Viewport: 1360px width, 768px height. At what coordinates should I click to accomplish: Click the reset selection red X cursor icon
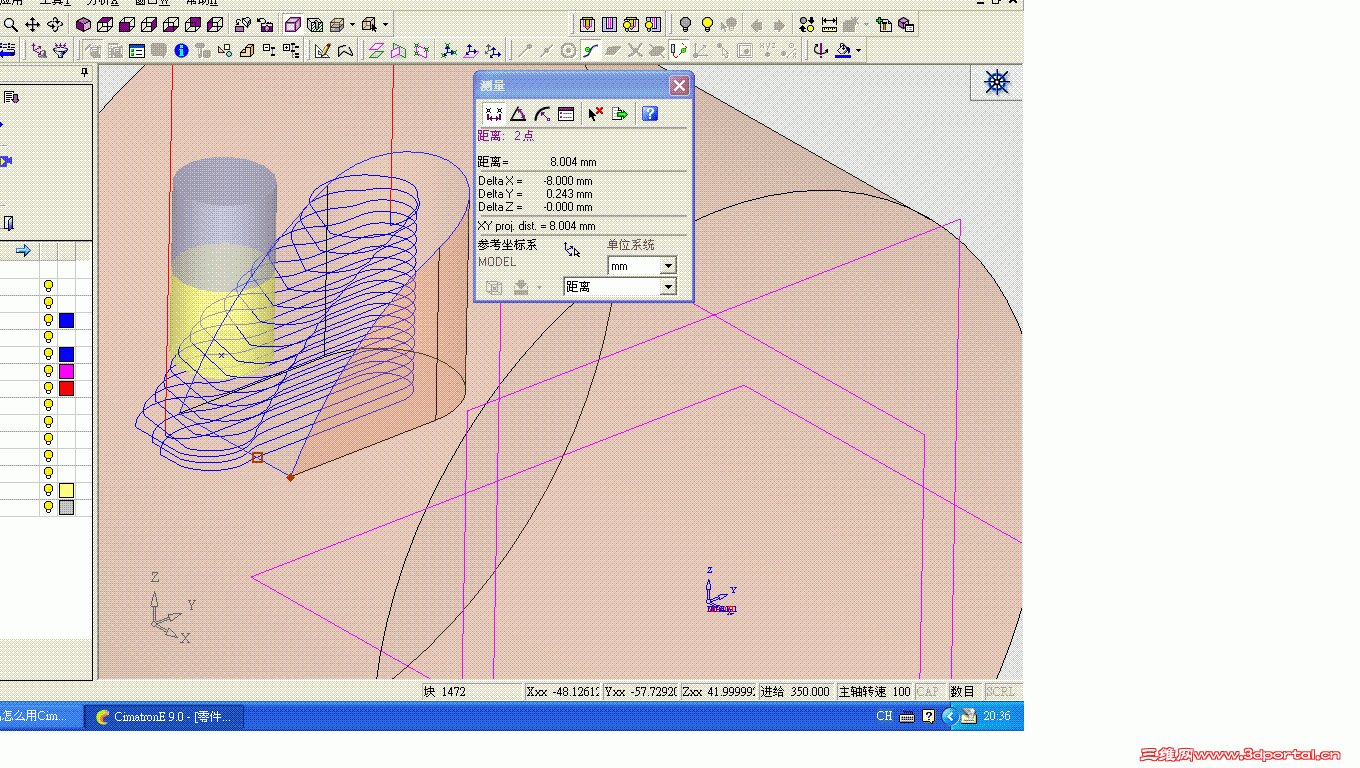pyautogui.click(x=596, y=114)
